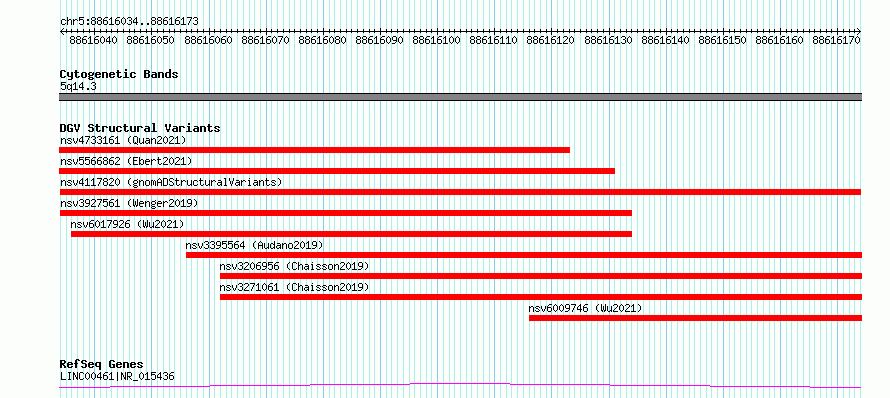Click the nsv4733161 (Quan2021) variant label
890x398 pixels.
(123, 140)
